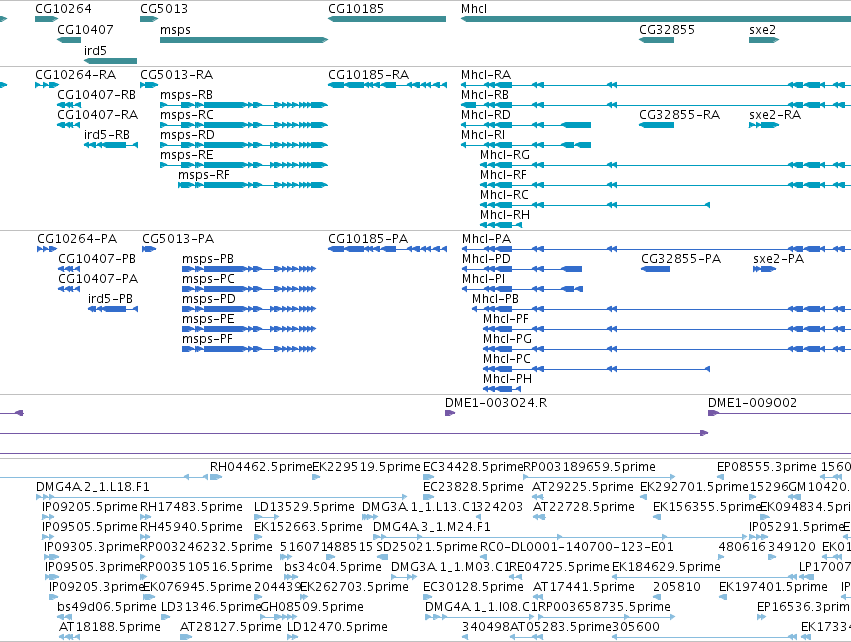
Task: Select protein msps-PF
Action: tap(249, 349)
